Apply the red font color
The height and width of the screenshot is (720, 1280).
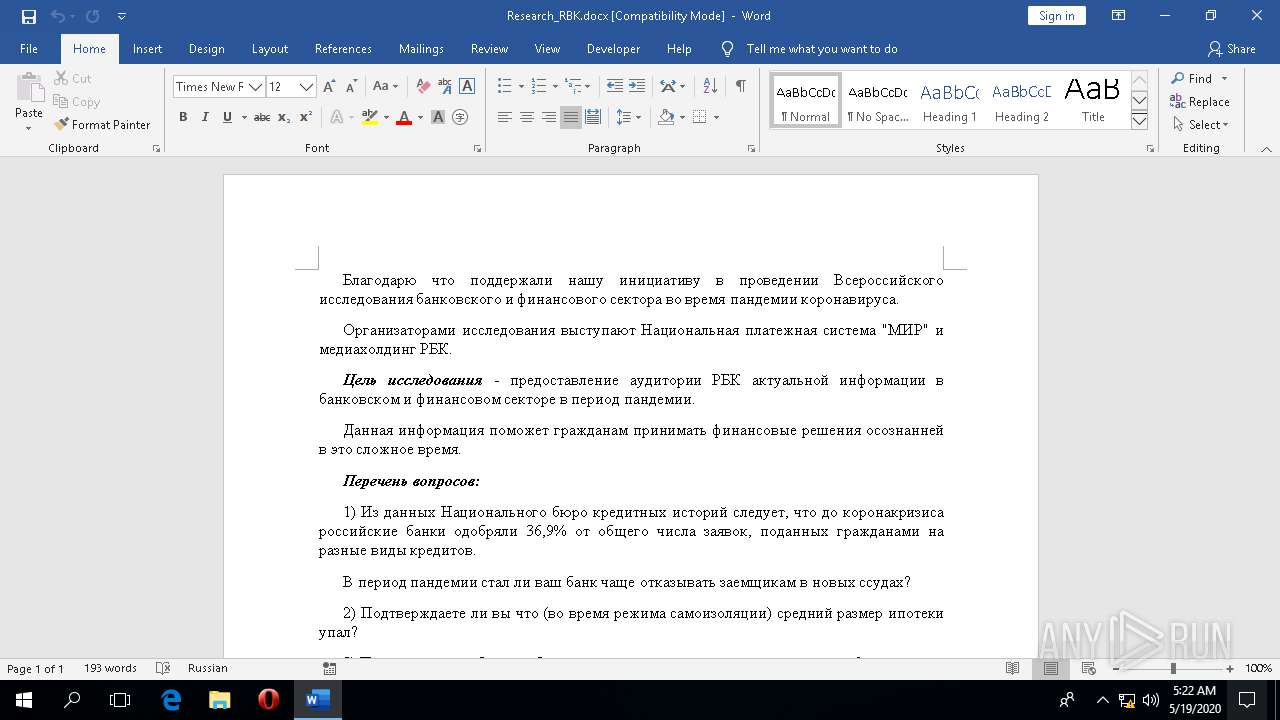[404, 117]
